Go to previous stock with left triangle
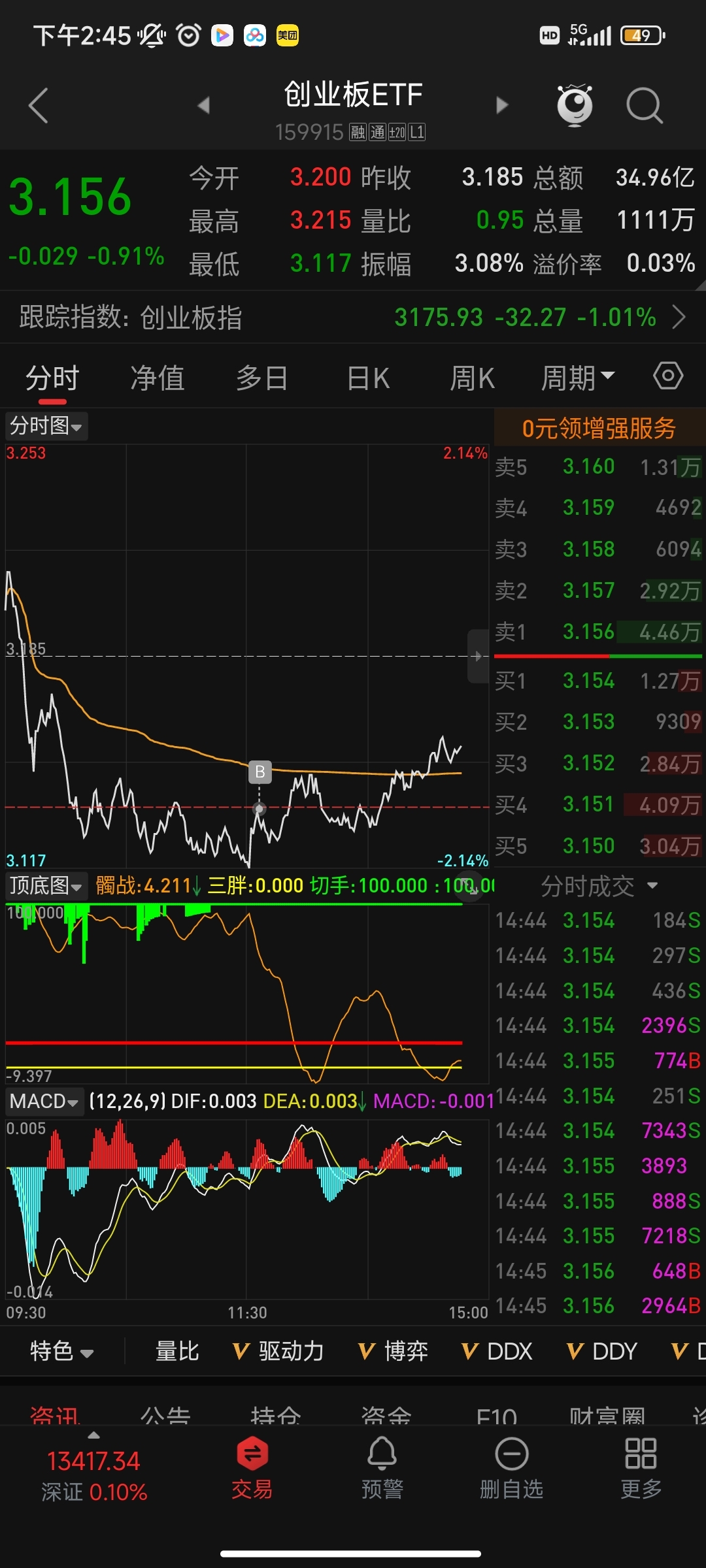706x1568 pixels. tap(204, 105)
